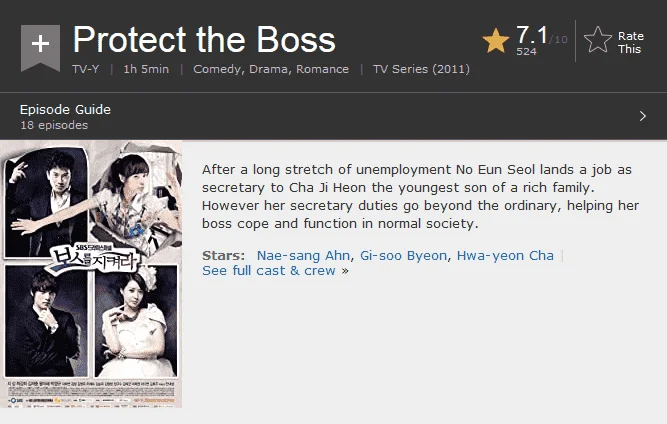Click the Romance genre link
The height and width of the screenshot is (424, 667).
322,69
